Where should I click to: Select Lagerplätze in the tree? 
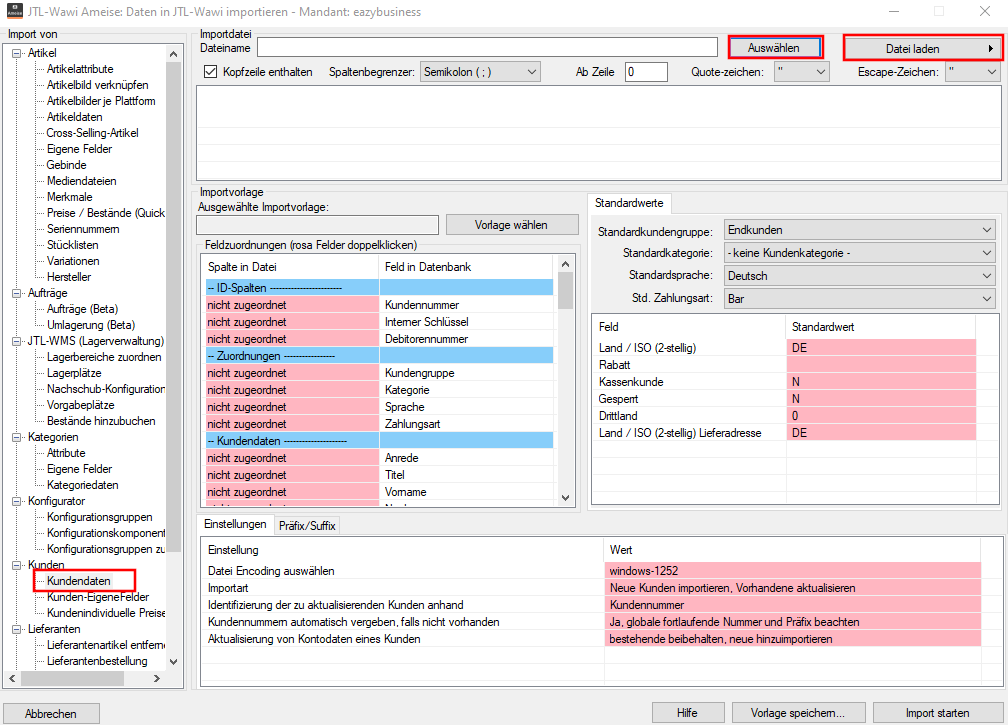[x=74, y=373]
